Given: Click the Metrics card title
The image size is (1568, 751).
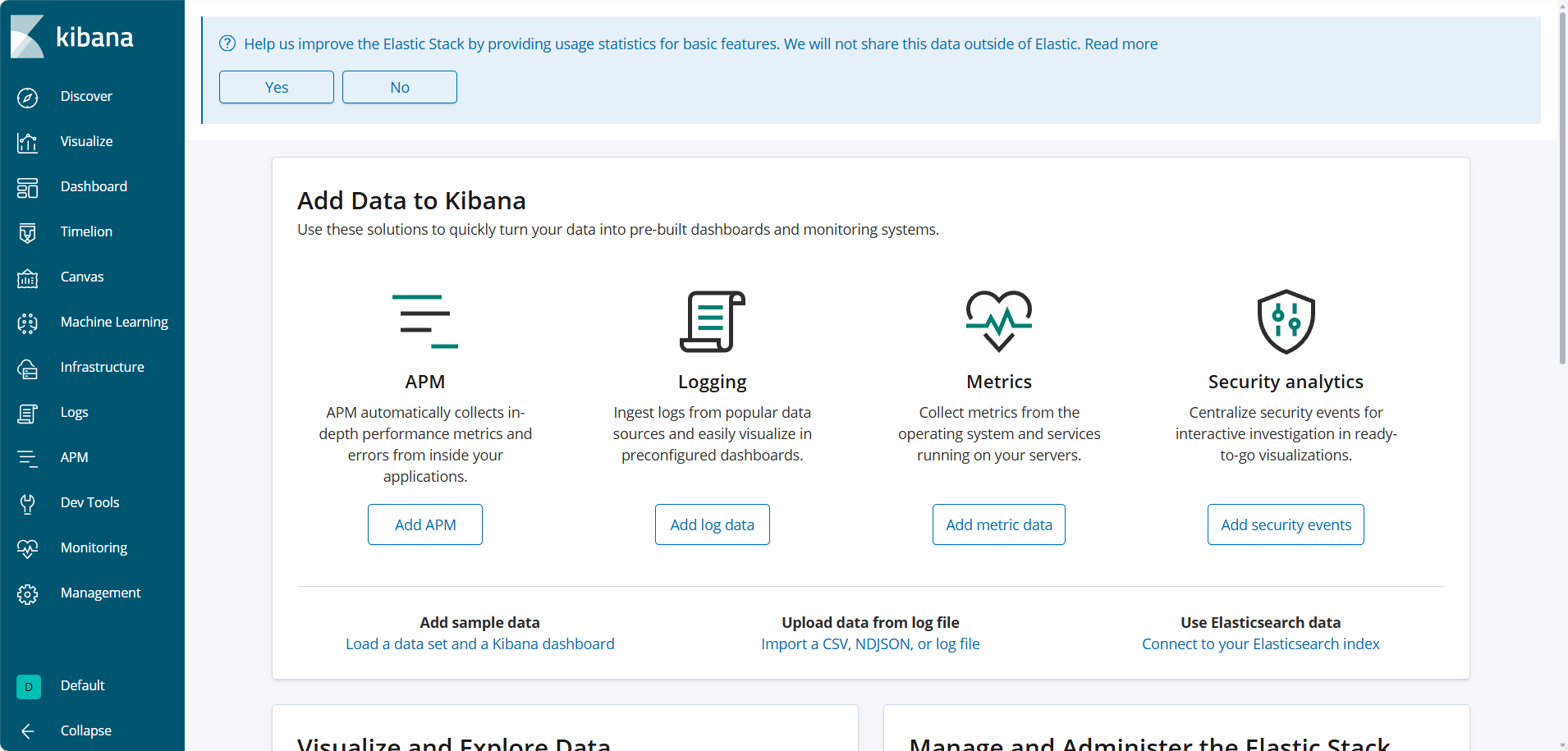Looking at the screenshot, I should click(x=999, y=382).
